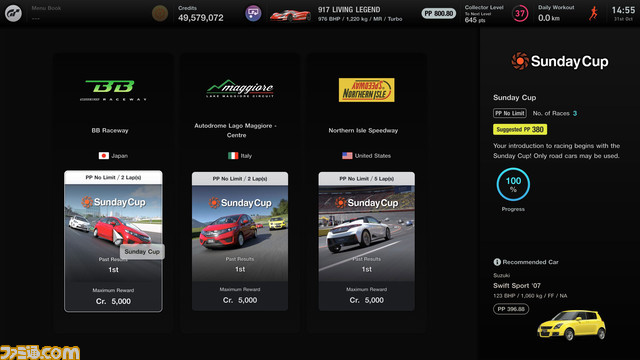Screen dimensions: 640x360
Task: Click the GT logo icon
Action: coord(13,13)
